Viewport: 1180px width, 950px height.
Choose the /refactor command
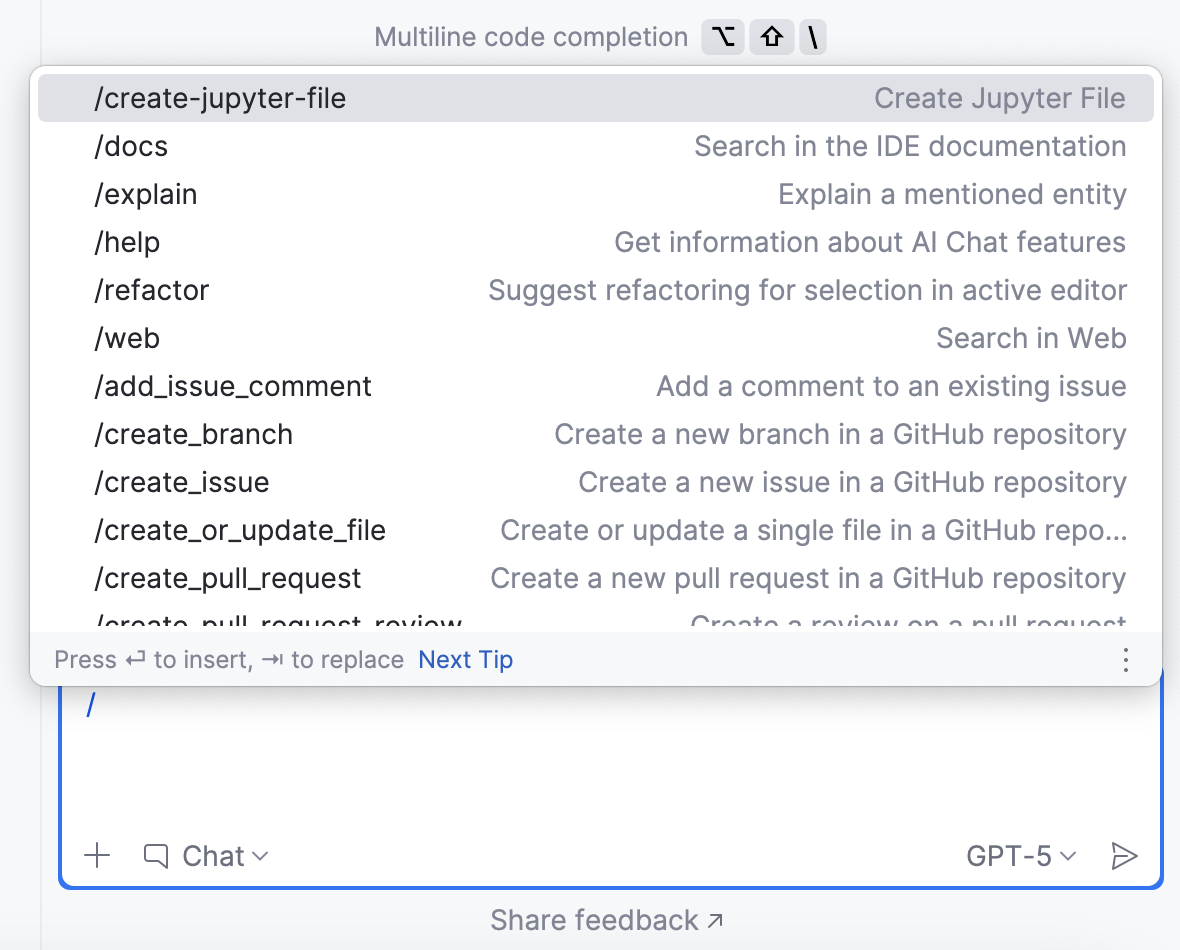[152, 290]
